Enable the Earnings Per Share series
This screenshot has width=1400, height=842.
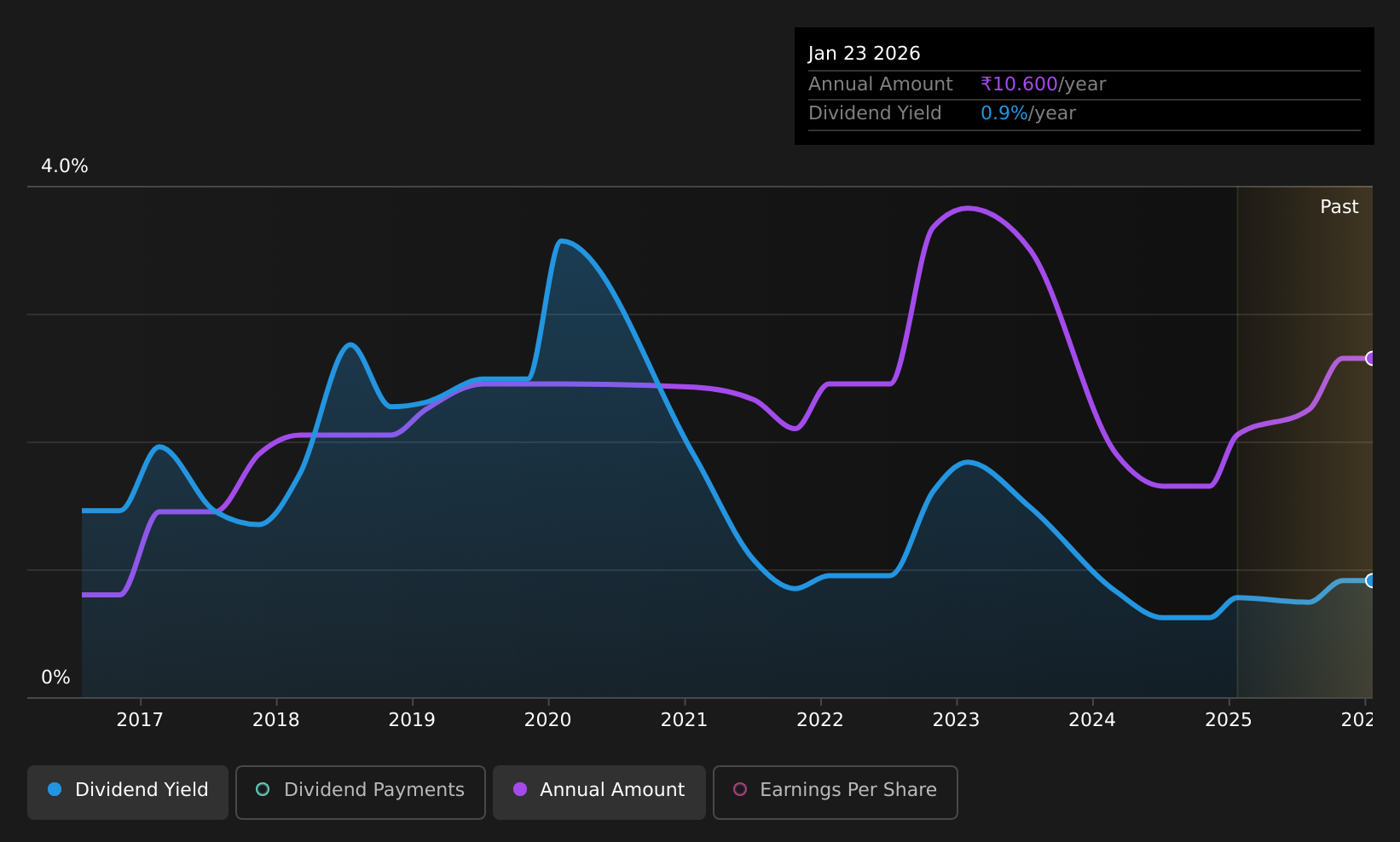(836, 792)
